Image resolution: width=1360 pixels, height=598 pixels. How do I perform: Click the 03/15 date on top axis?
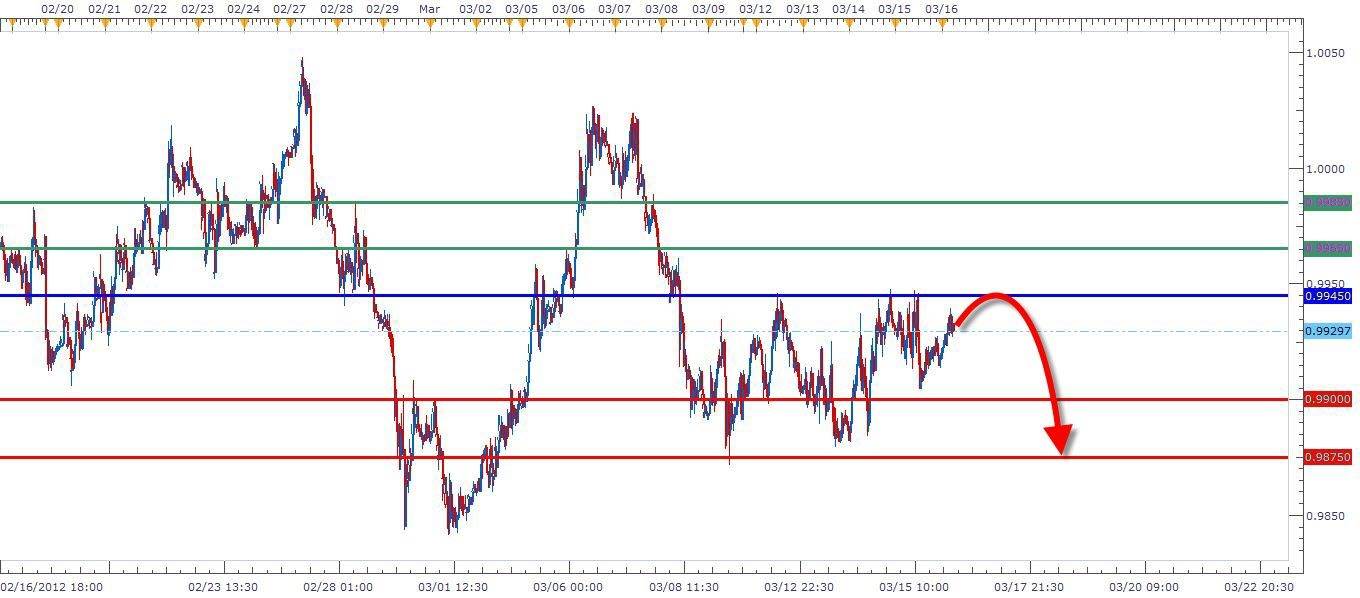tap(894, 8)
